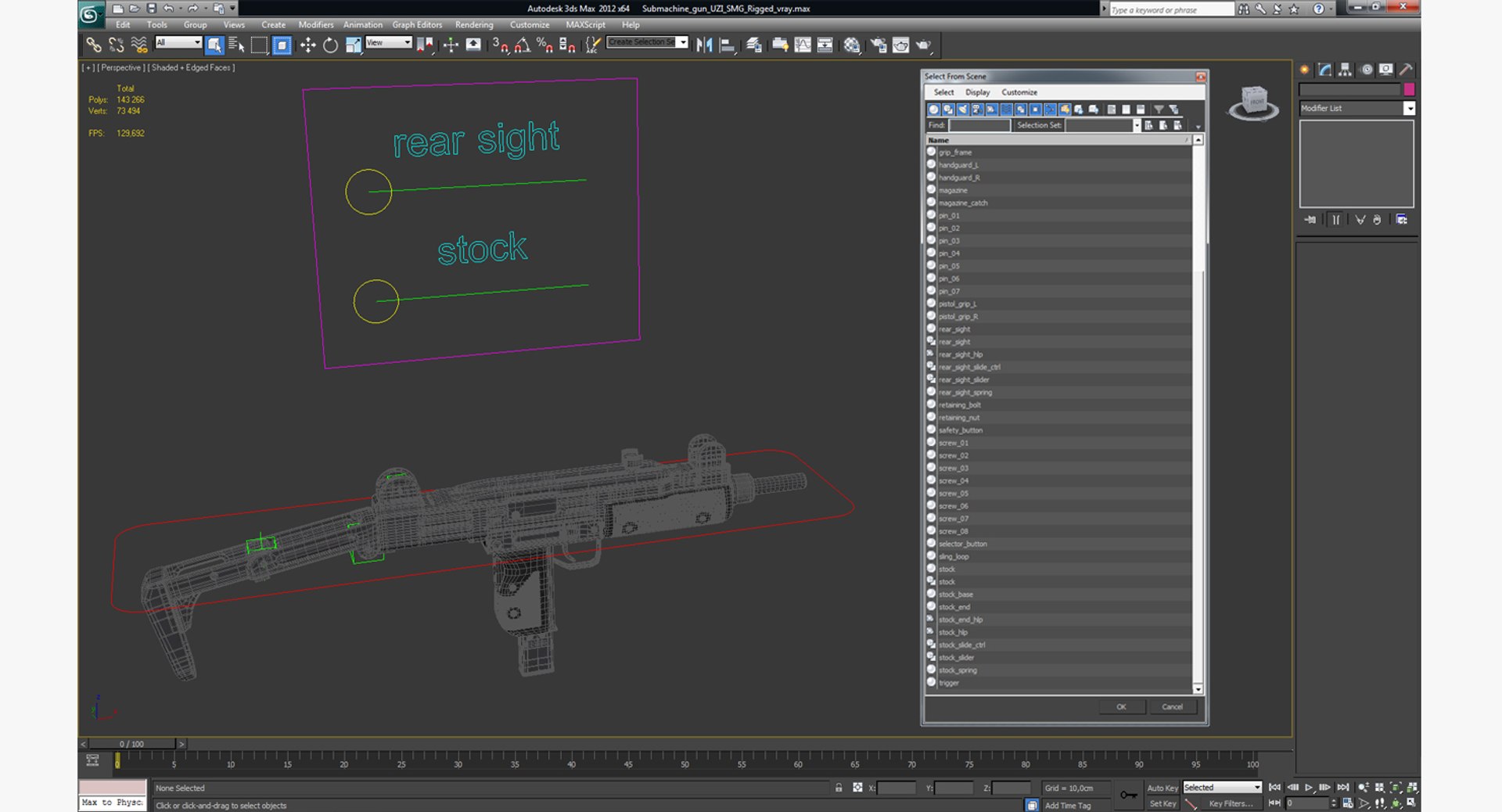Click OK in Select From Scene dialog

[x=1121, y=706]
